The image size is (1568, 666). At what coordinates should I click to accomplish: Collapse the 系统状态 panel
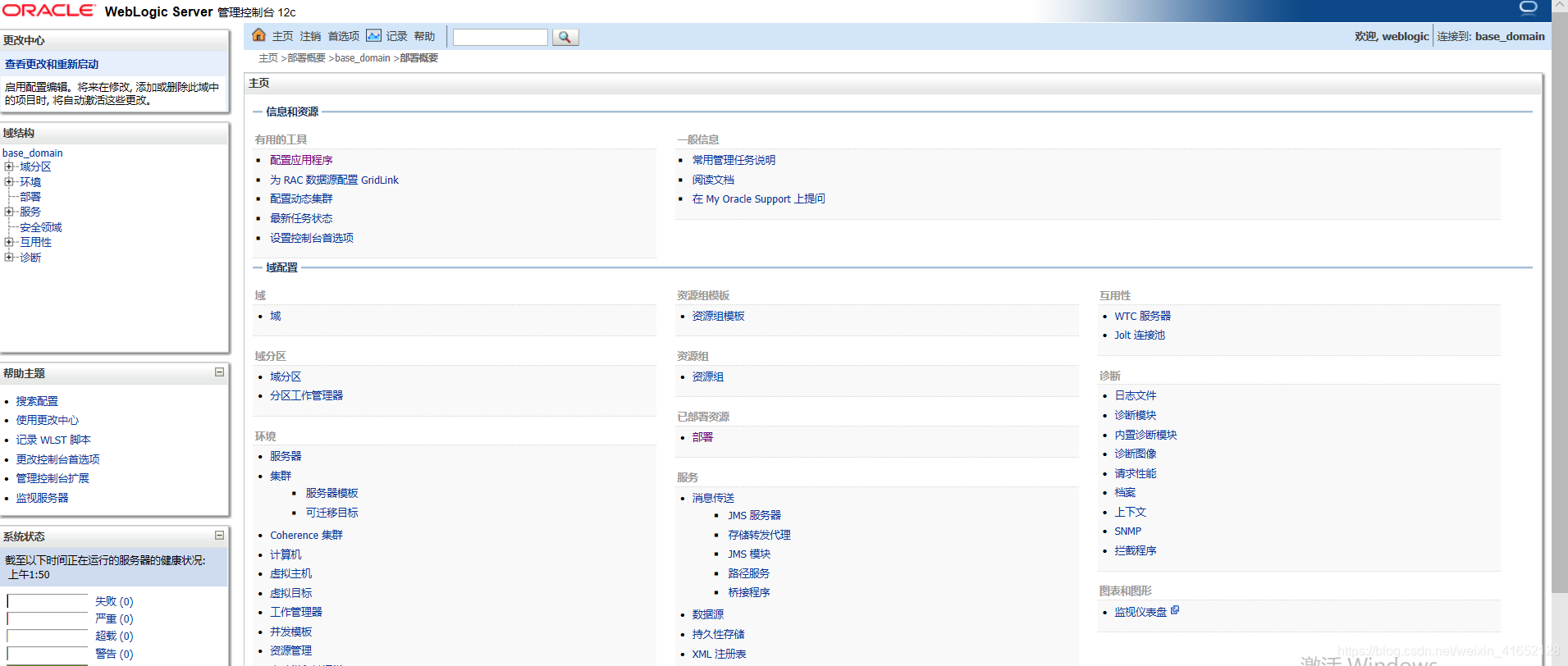pyautogui.click(x=219, y=536)
